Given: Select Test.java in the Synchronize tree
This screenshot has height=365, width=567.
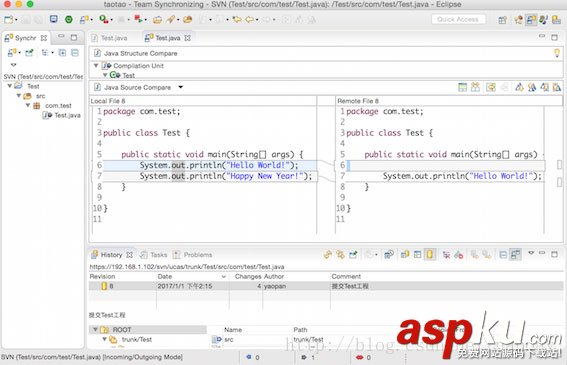Looking at the screenshot, I should pyautogui.click(x=62, y=115).
